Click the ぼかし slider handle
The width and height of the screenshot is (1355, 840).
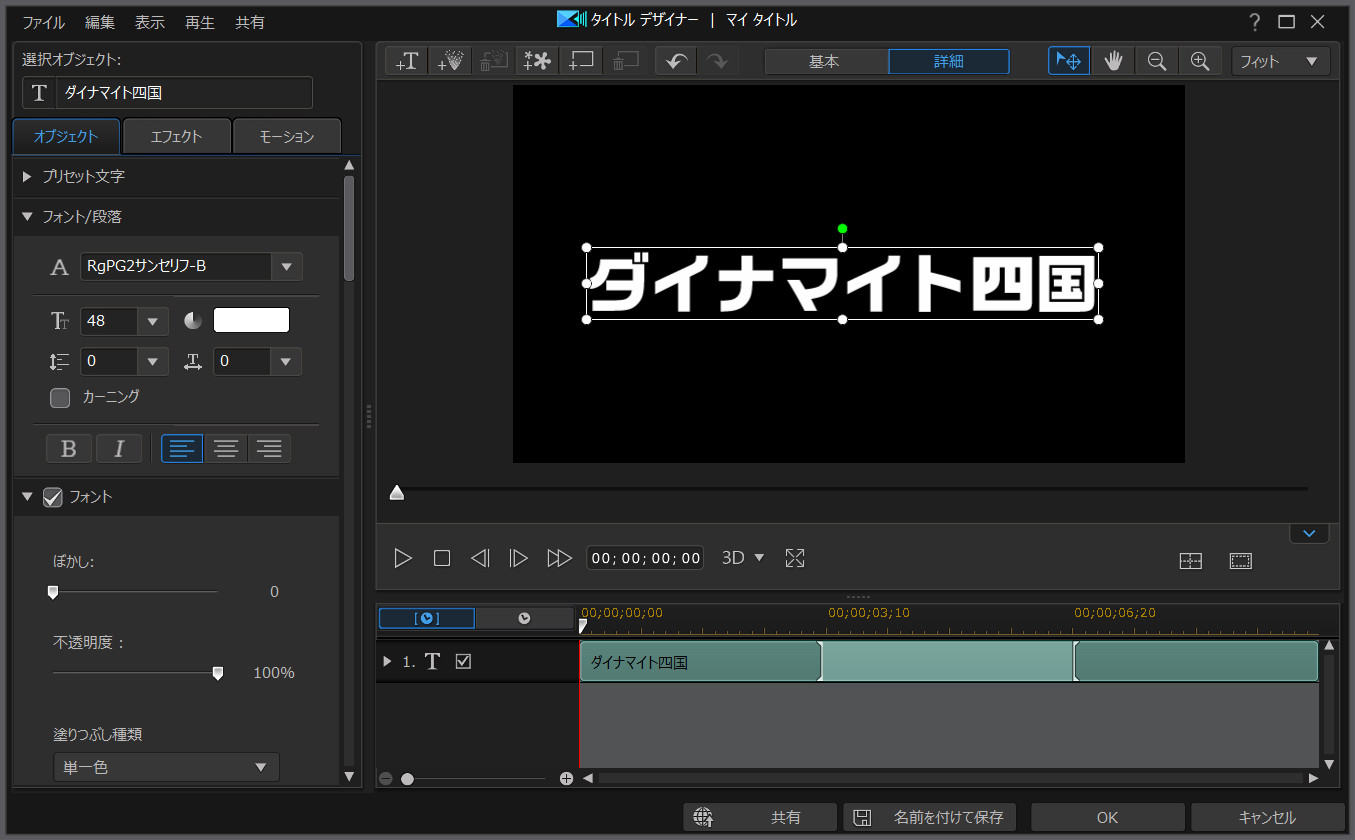coord(53,592)
